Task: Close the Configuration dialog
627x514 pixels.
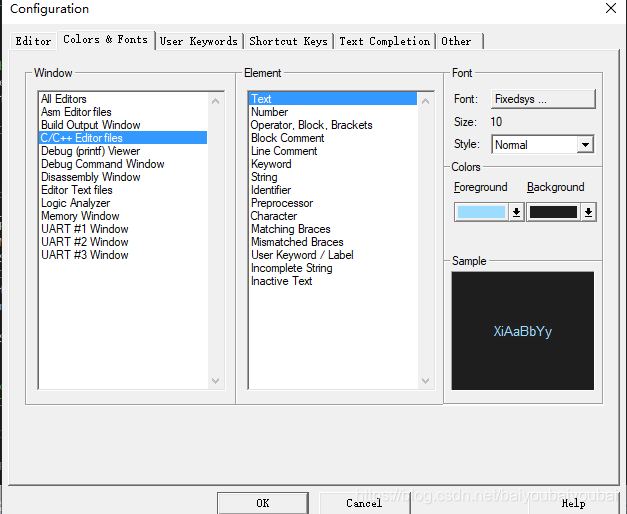Action: [611, 8]
